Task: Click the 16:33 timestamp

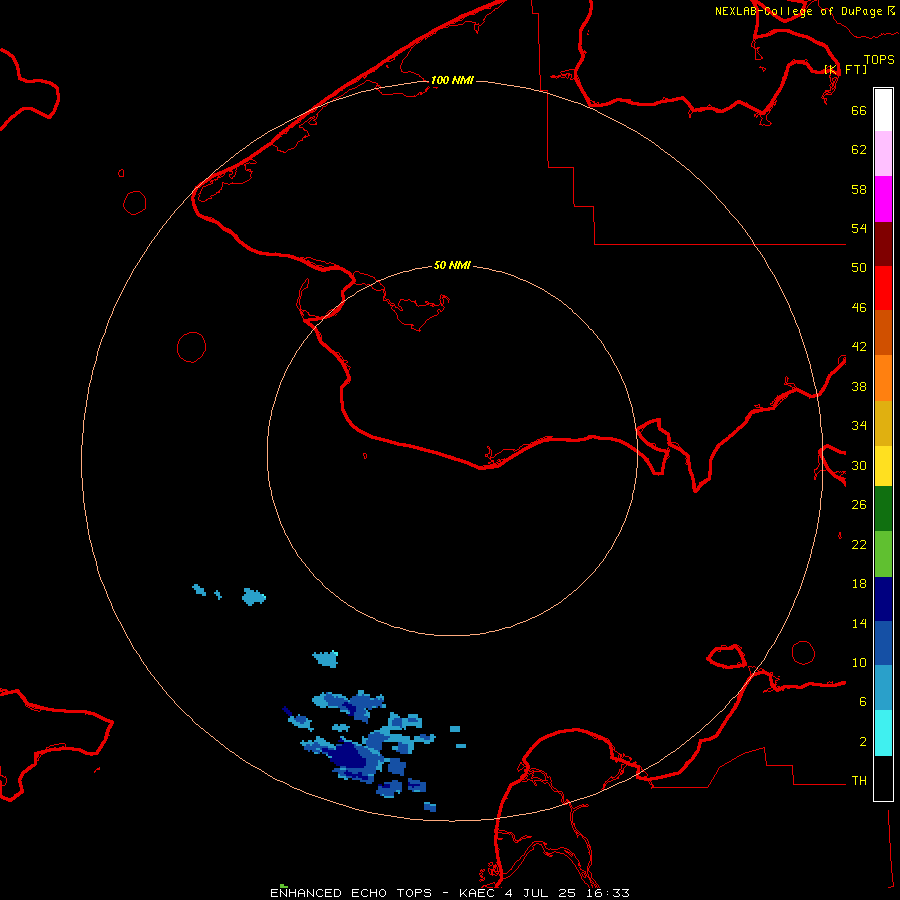Action: click(x=608, y=893)
